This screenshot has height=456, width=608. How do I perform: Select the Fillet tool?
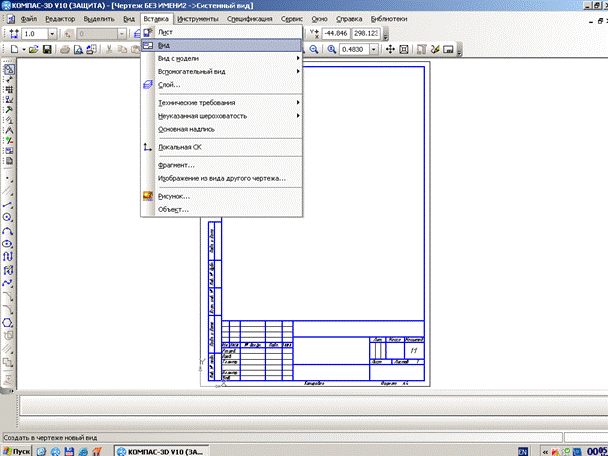(x=8, y=309)
